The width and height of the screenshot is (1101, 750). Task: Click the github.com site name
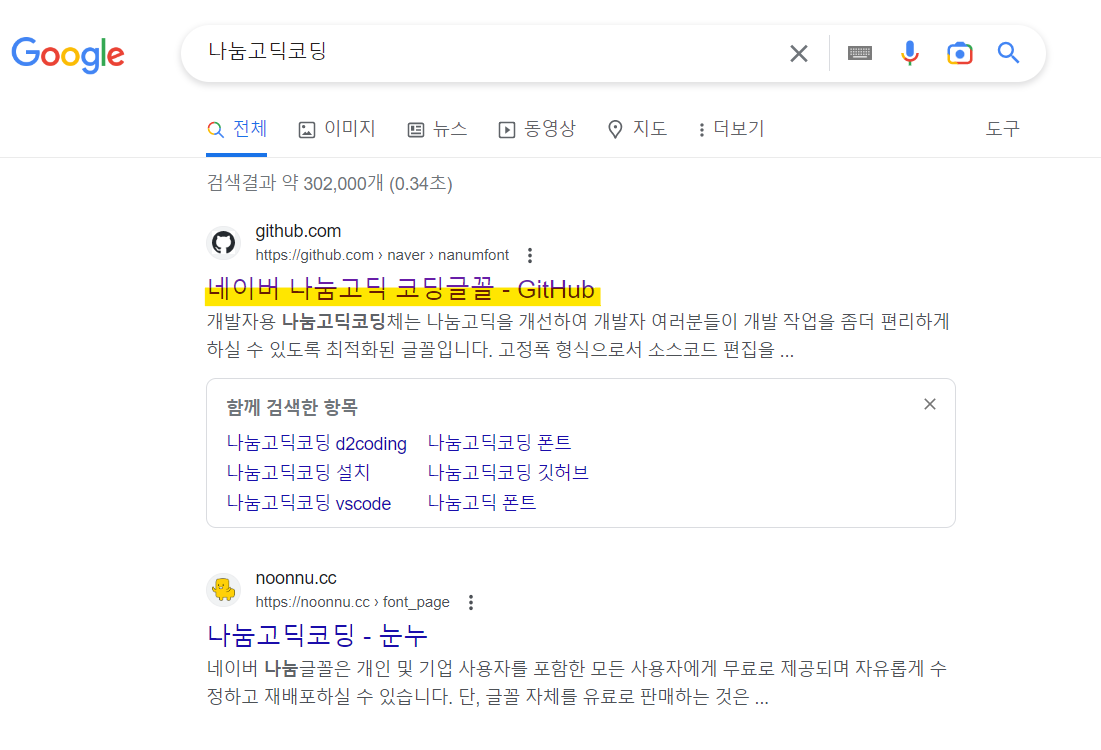coord(298,231)
